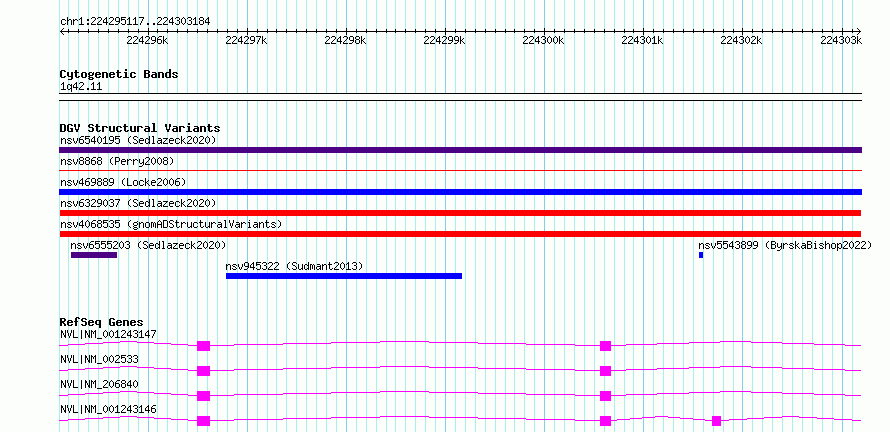Click the 224300k ruler label

point(544,40)
